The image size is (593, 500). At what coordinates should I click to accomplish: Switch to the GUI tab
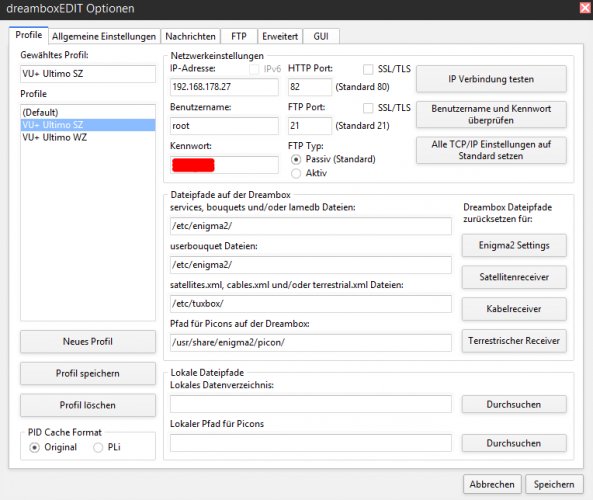[x=321, y=37]
